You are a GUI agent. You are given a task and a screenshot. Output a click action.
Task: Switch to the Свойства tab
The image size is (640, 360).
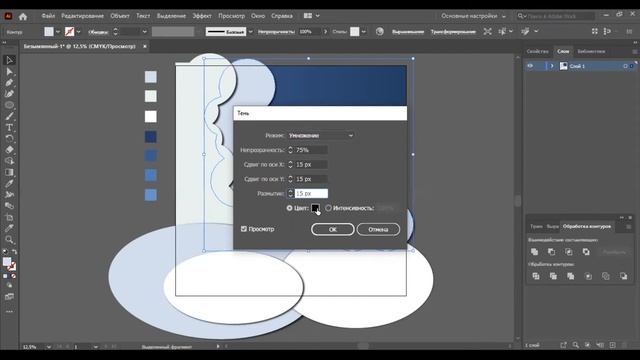pos(538,51)
